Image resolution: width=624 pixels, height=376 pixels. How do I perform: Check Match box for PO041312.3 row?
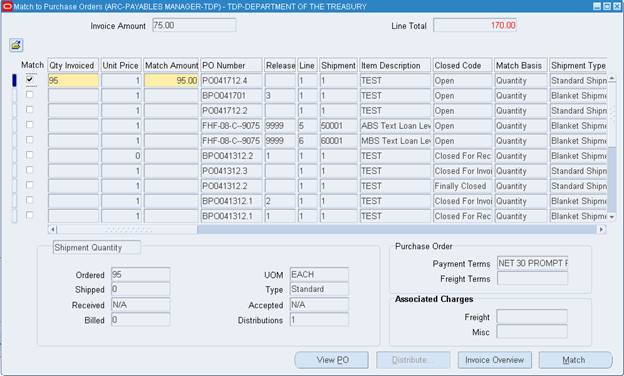click(x=29, y=170)
